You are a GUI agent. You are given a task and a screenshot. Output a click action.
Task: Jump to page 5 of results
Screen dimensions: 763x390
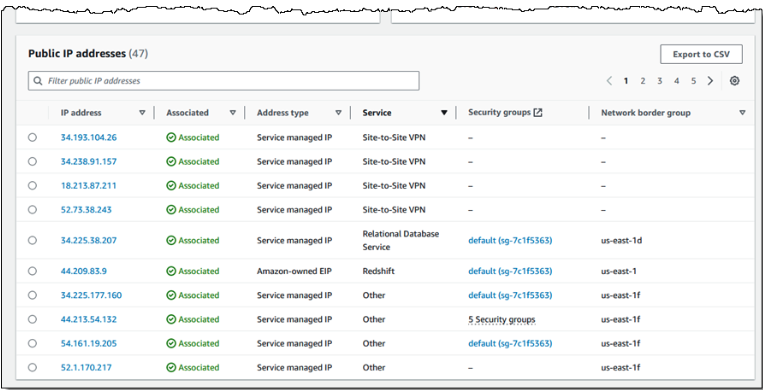pyautogui.click(x=693, y=81)
